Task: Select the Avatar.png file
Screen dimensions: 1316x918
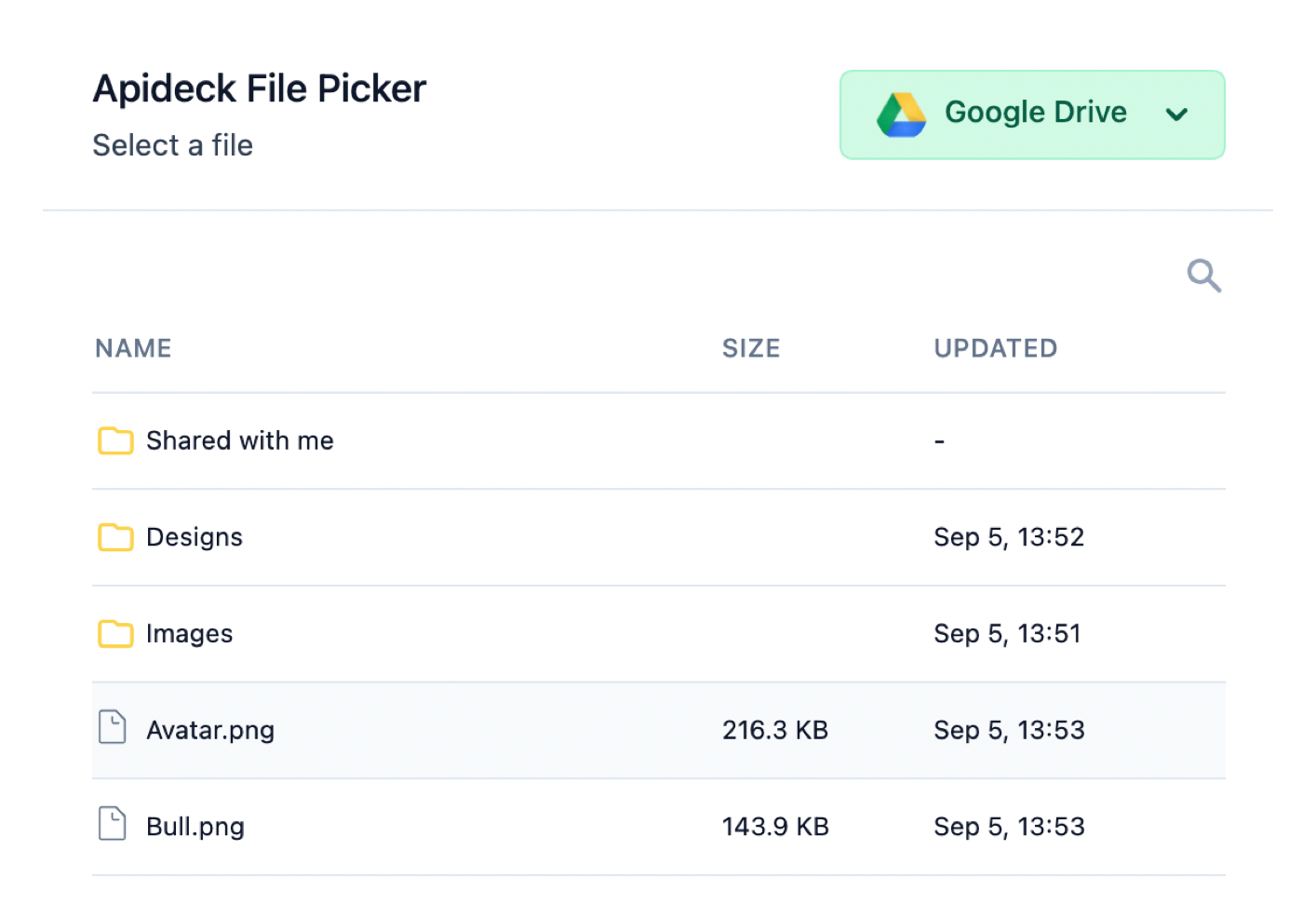Action: [210, 730]
